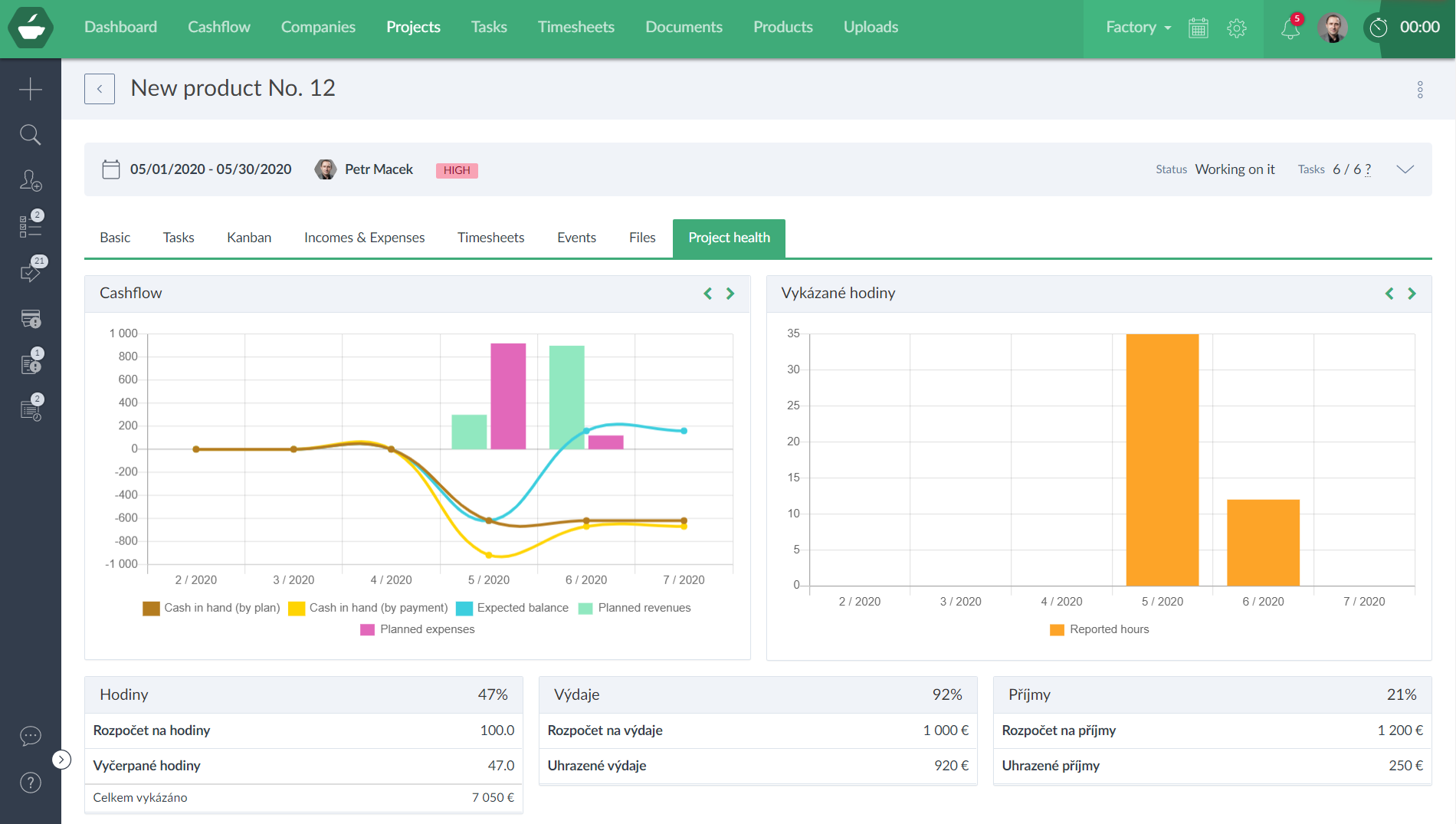Screen dimensions: 1456x824
Task: Show next period in Cashflow chart
Action: point(730,294)
